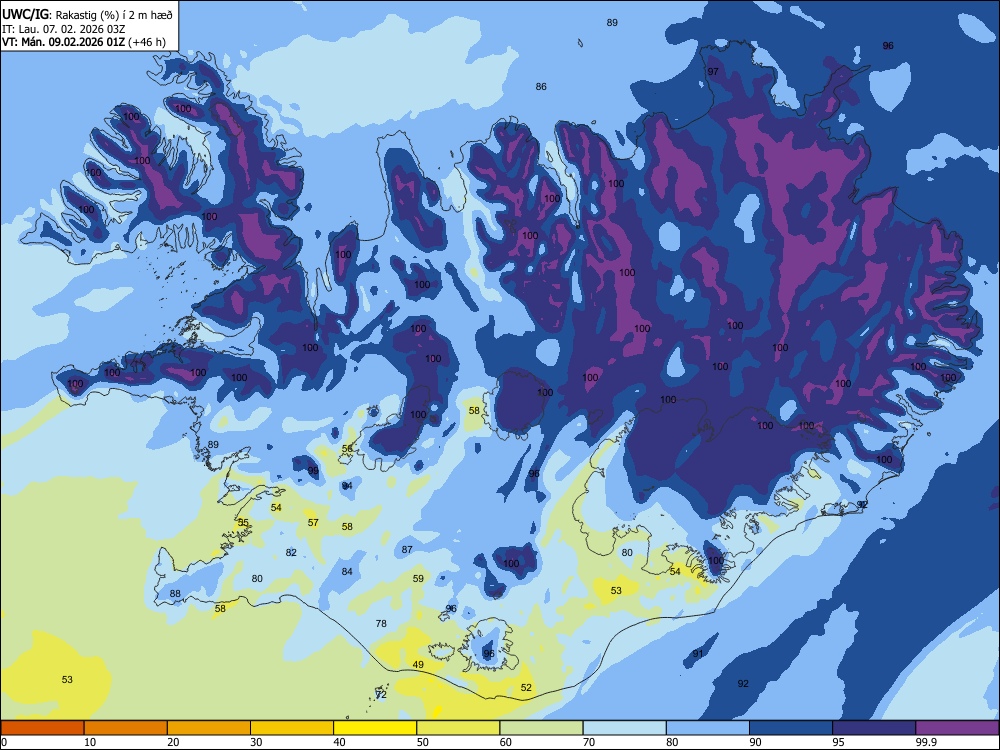Screen dimensions: 1000x750
Task: Click the humidity value '91' offshore southeast
Action: [698, 654]
